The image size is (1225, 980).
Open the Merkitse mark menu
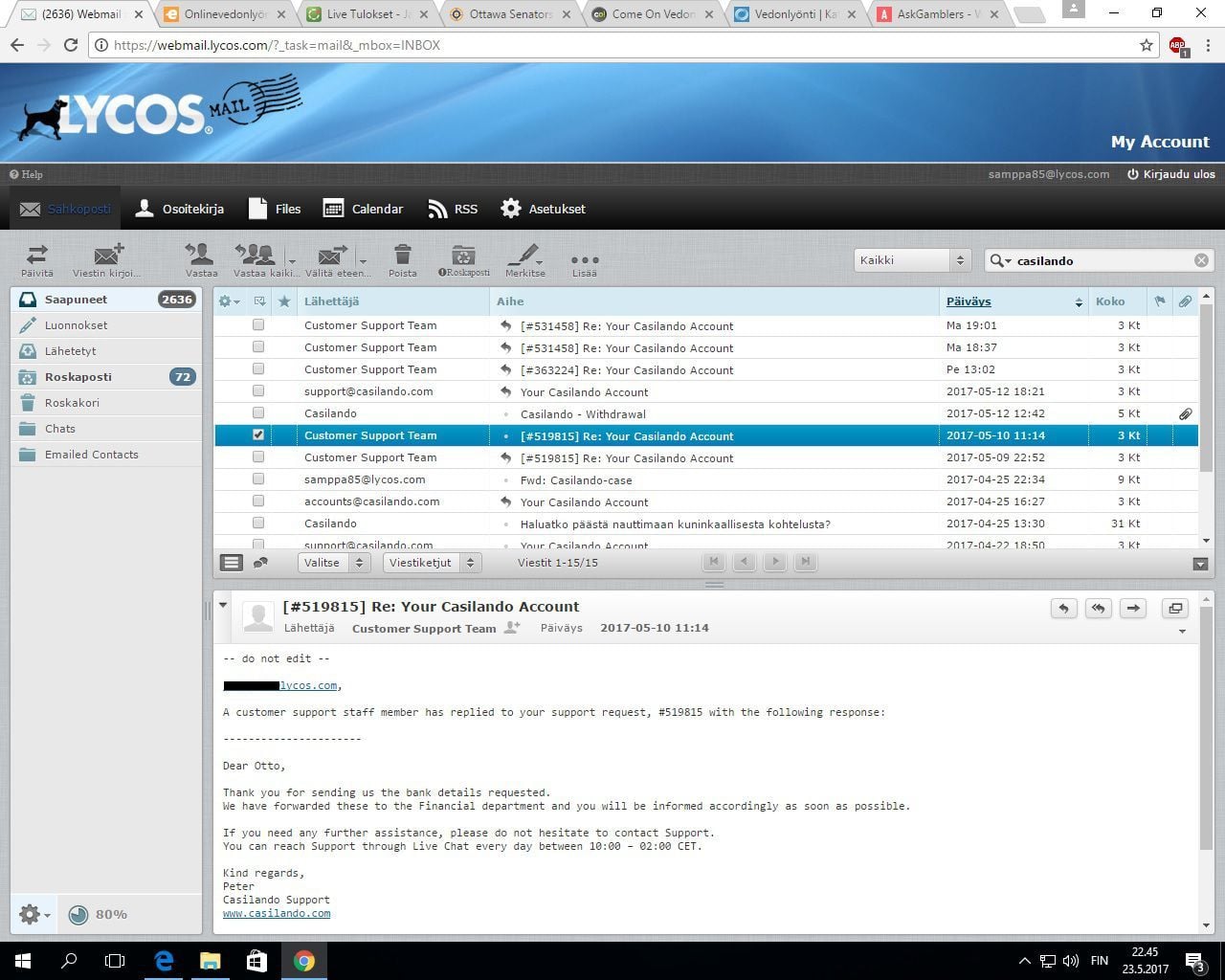[524, 259]
